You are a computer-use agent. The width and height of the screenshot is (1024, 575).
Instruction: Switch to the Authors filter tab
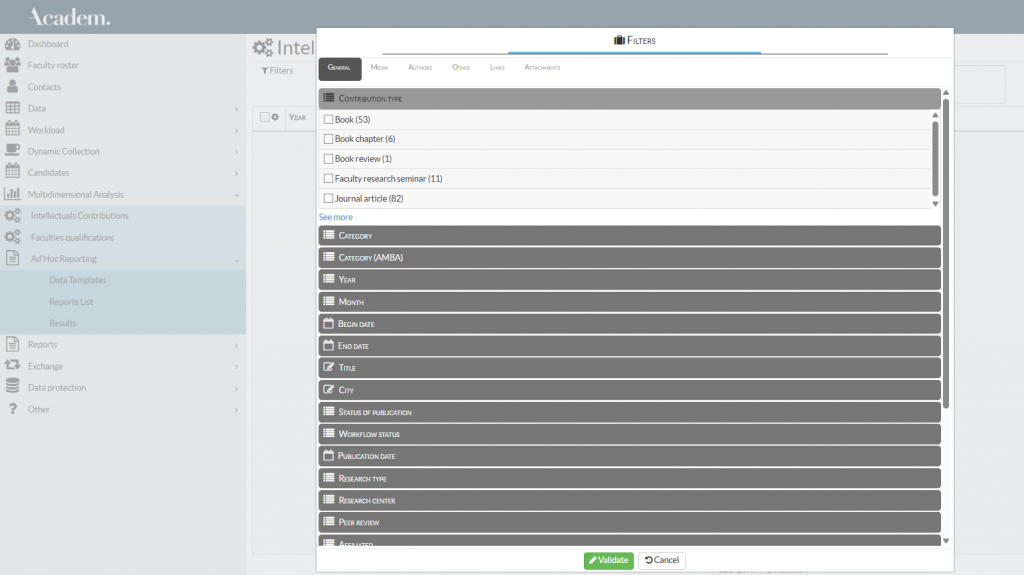coord(420,68)
